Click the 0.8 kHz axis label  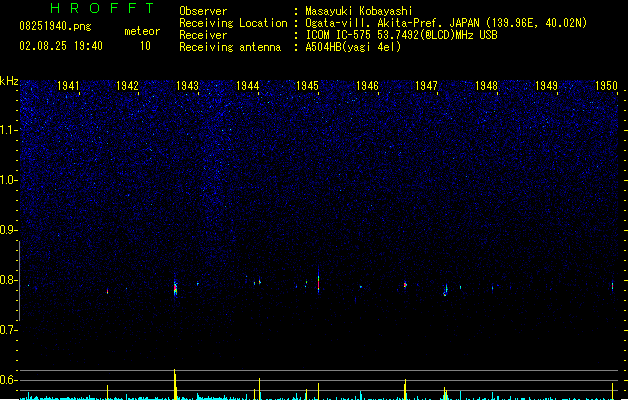pyautogui.click(x=7, y=280)
